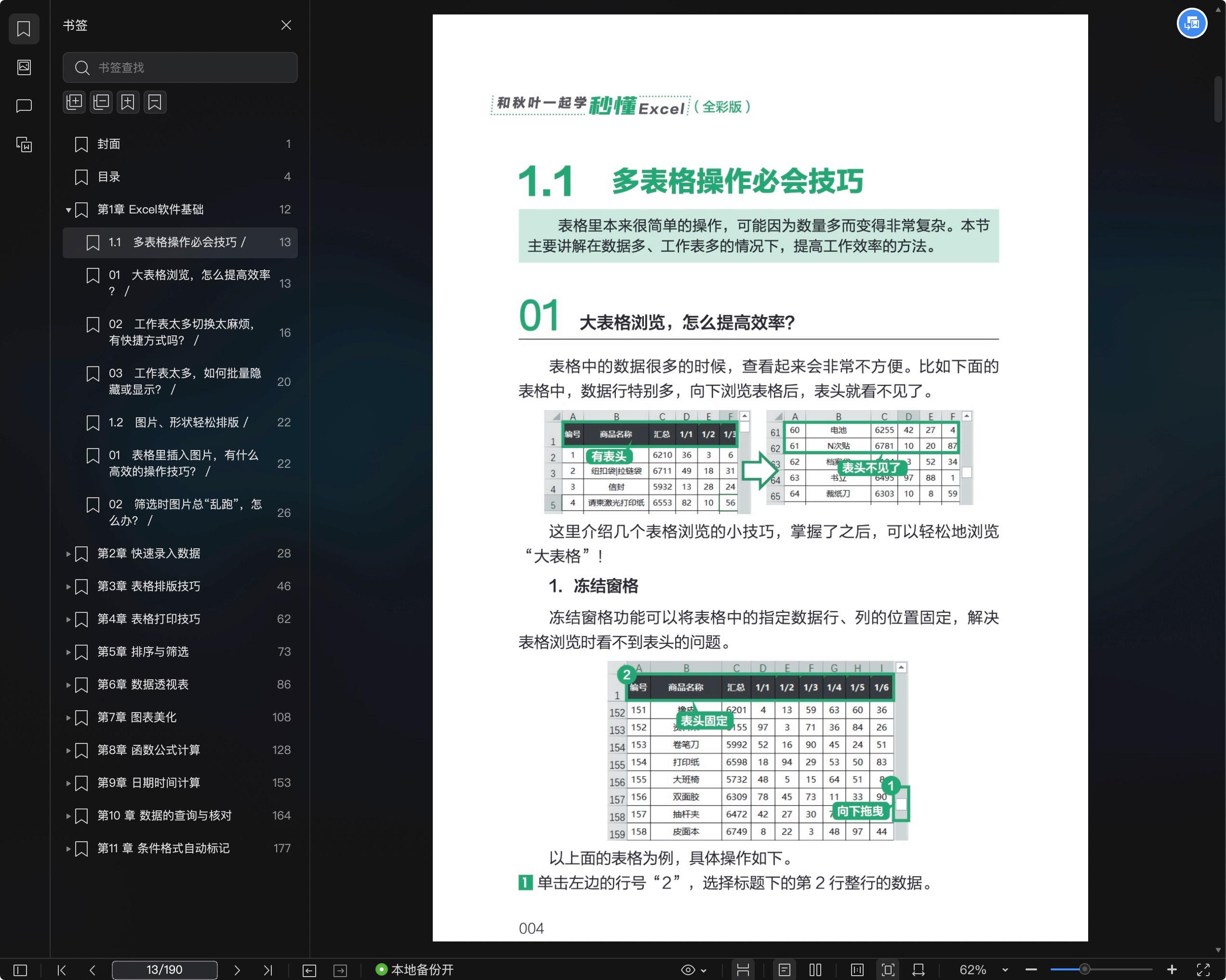Click the document vertical scrollbar thumb
The image size is (1226, 980).
[1218, 99]
